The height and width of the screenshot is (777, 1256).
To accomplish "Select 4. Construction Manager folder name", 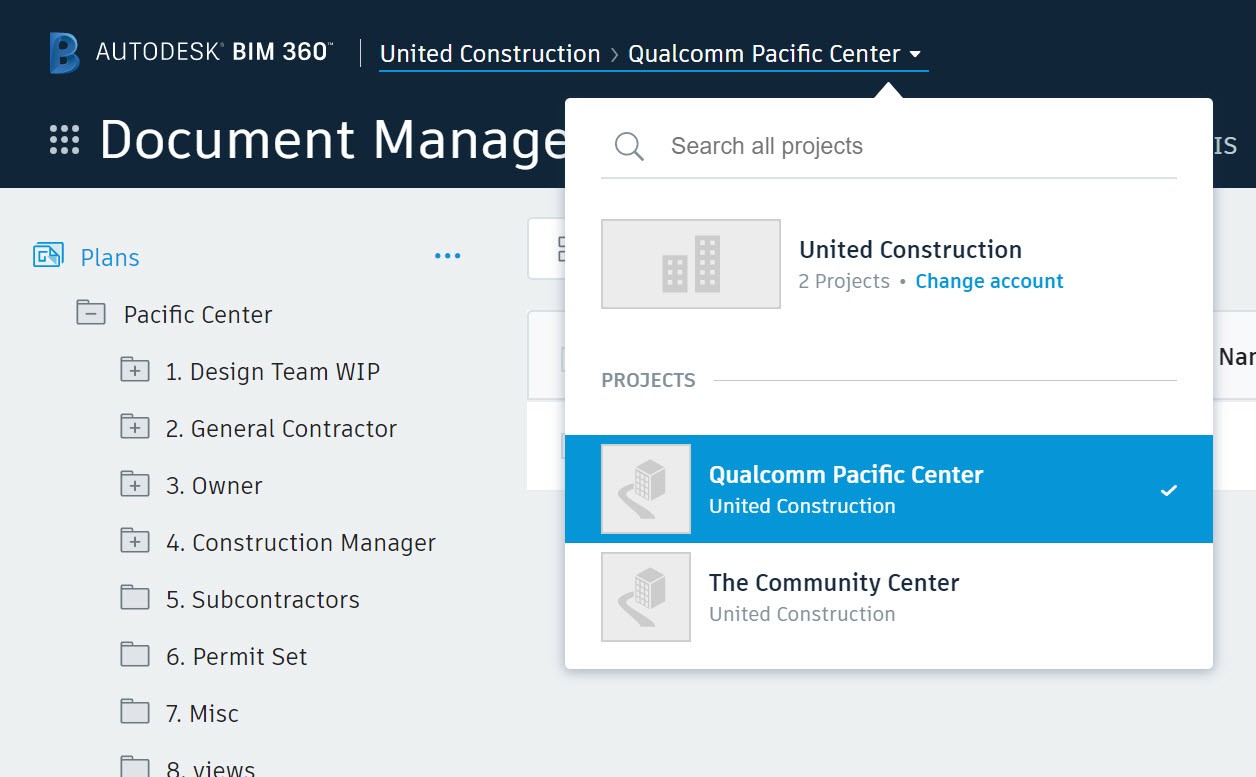I will [x=301, y=542].
